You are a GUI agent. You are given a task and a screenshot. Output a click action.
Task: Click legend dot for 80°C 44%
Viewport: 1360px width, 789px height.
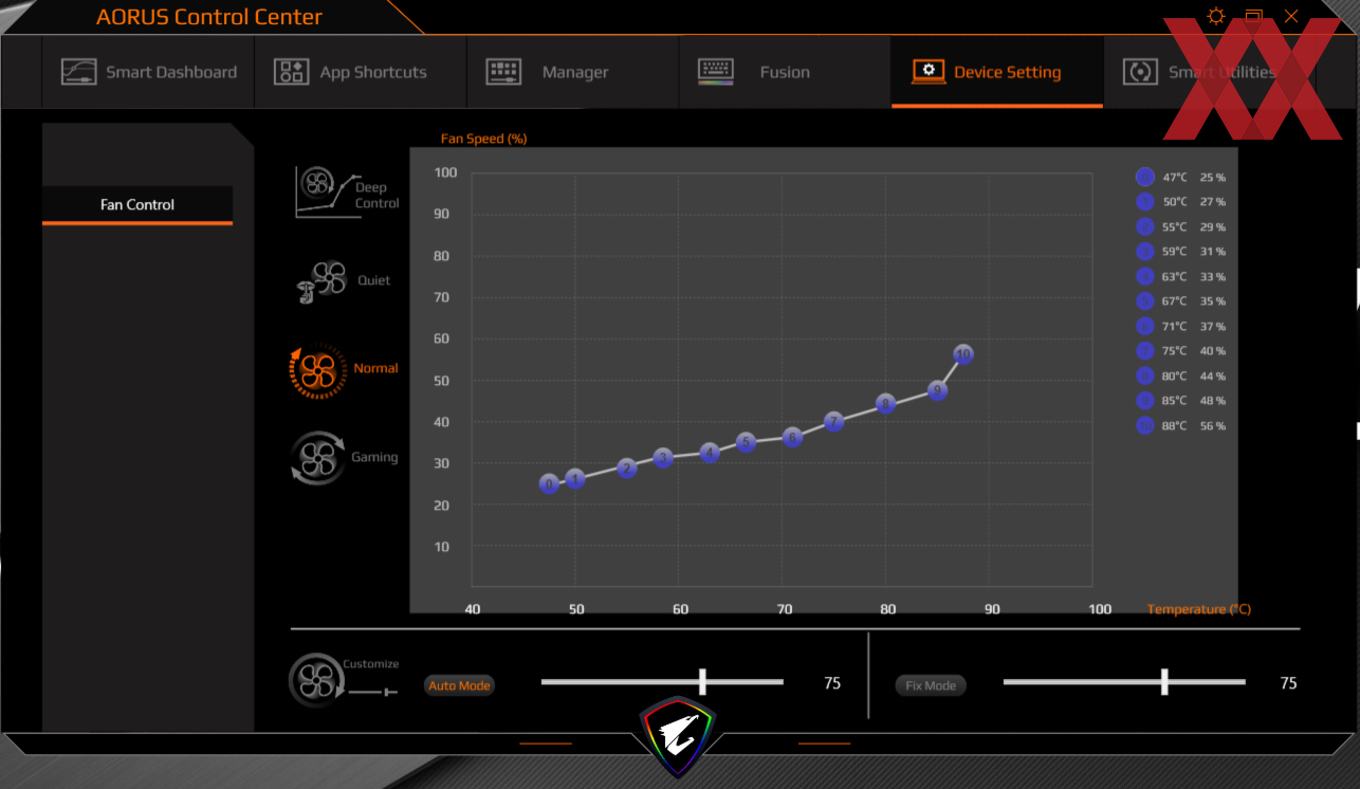pyautogui.click(x=1145, y=376)
